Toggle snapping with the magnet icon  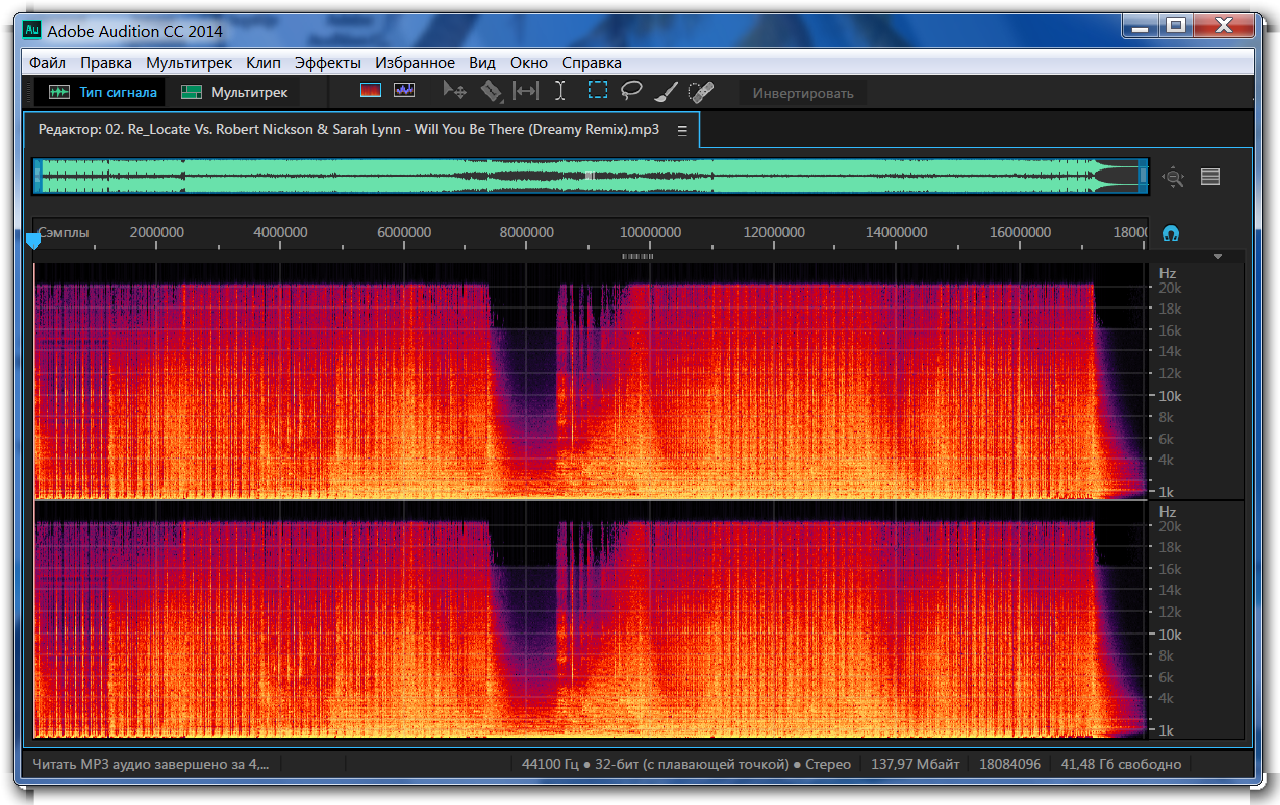click(1171, 233)
